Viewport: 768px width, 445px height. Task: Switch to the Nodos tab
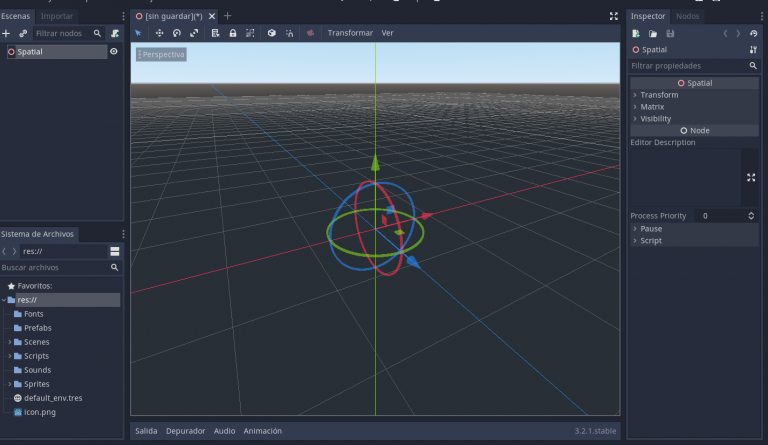coord(687,16)
